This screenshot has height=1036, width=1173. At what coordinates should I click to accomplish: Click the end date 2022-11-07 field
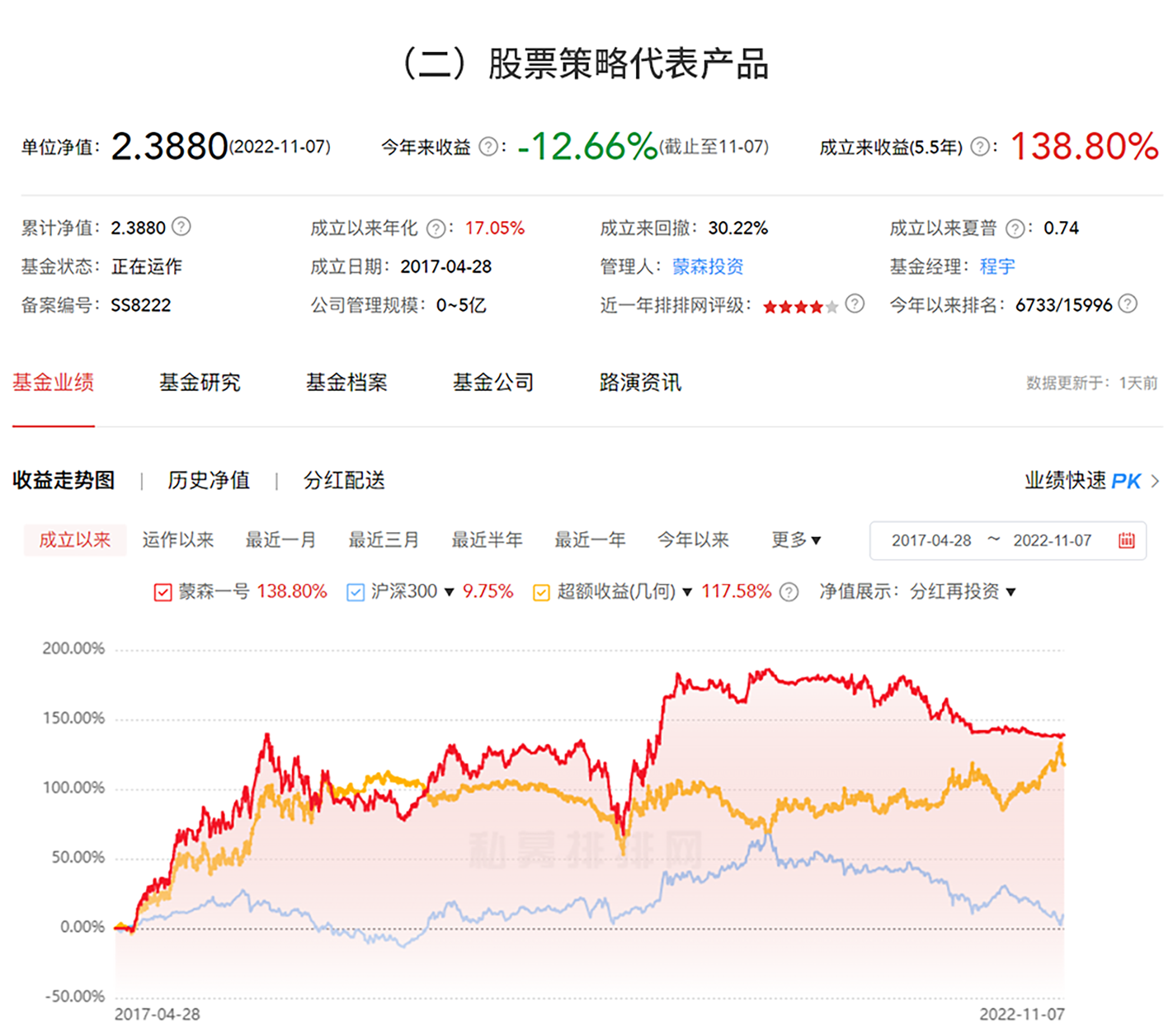(x=1052, y=540)
